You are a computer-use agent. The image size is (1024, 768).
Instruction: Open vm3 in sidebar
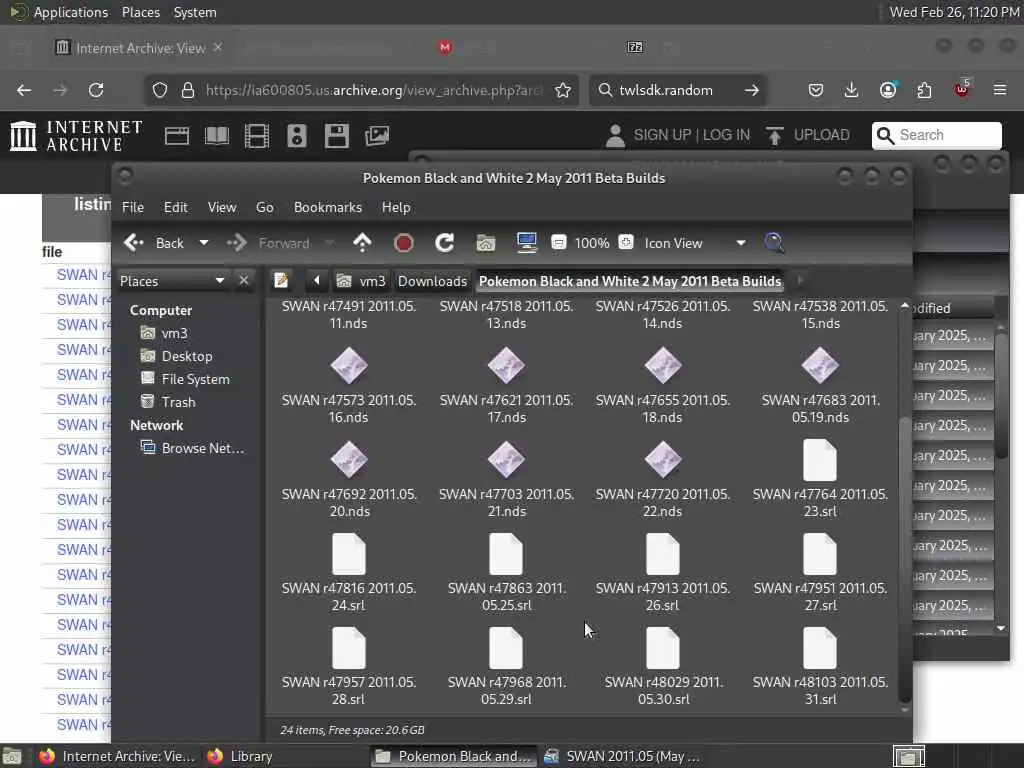[x=174, y=333]
